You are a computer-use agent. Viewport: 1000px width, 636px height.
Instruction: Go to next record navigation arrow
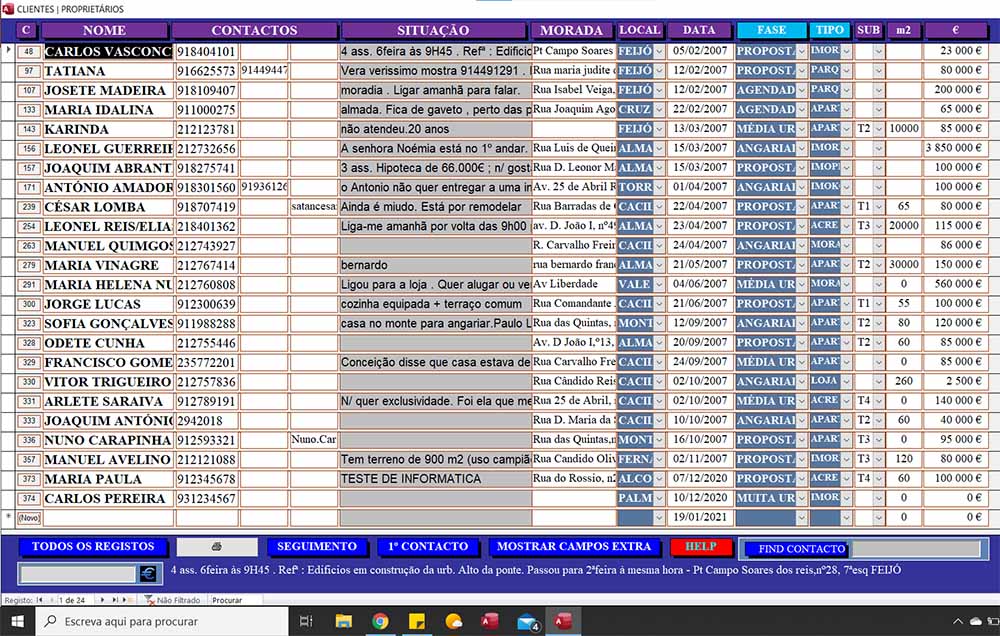(x=102, y=600)
